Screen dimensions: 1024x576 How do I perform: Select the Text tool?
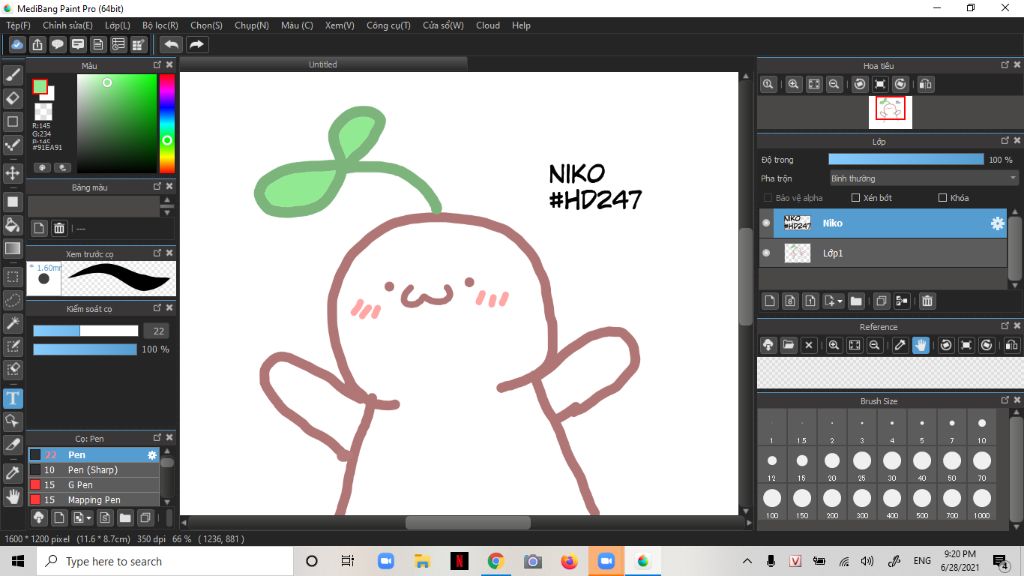pos(12,398)
